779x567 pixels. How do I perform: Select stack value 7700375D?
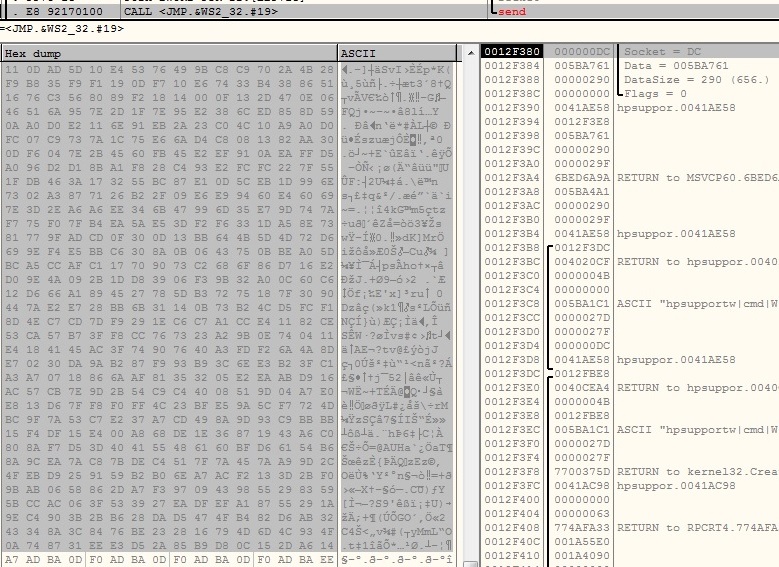point(582,472)
